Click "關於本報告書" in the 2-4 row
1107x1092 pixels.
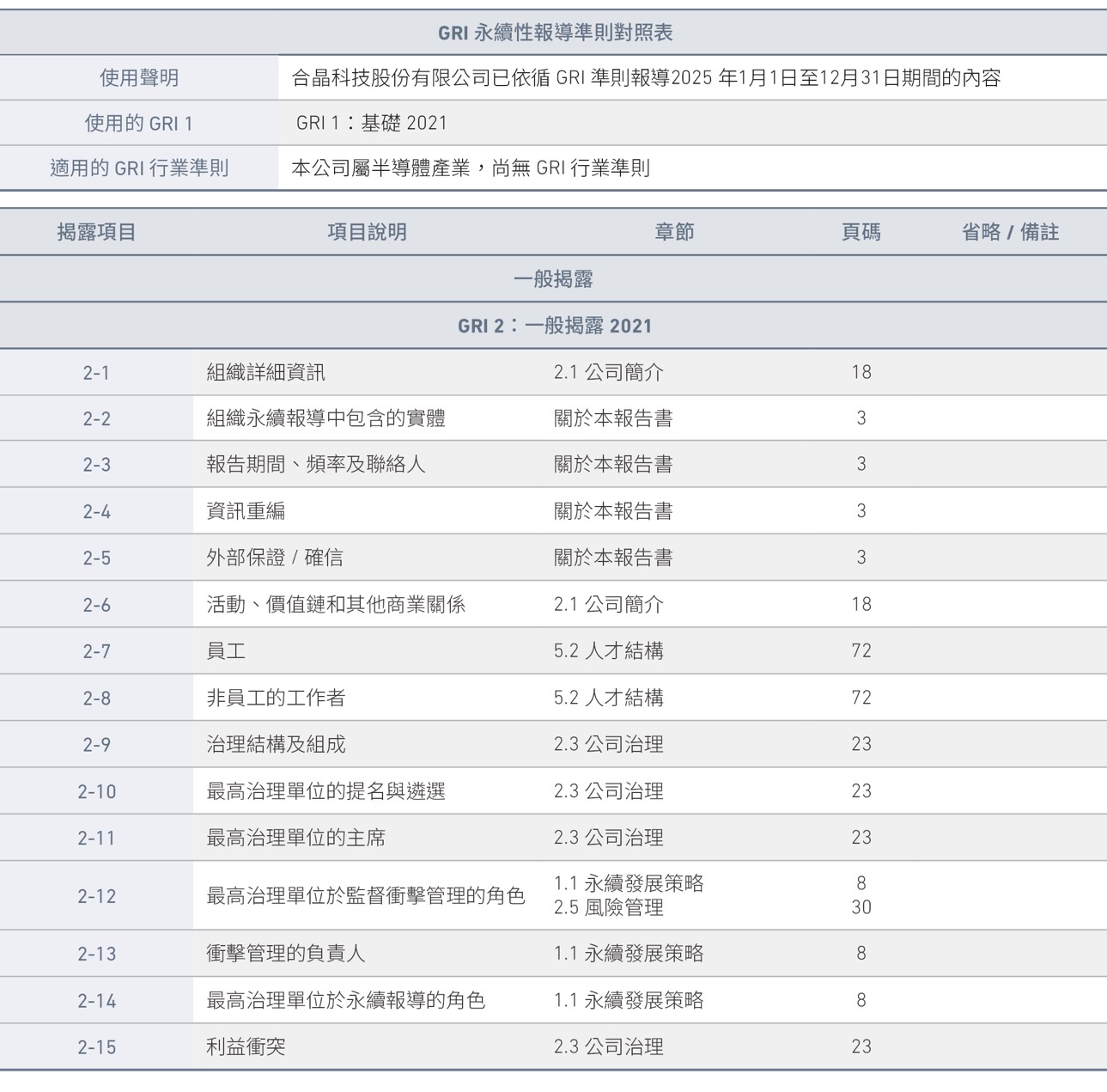(x=613, y=511)
